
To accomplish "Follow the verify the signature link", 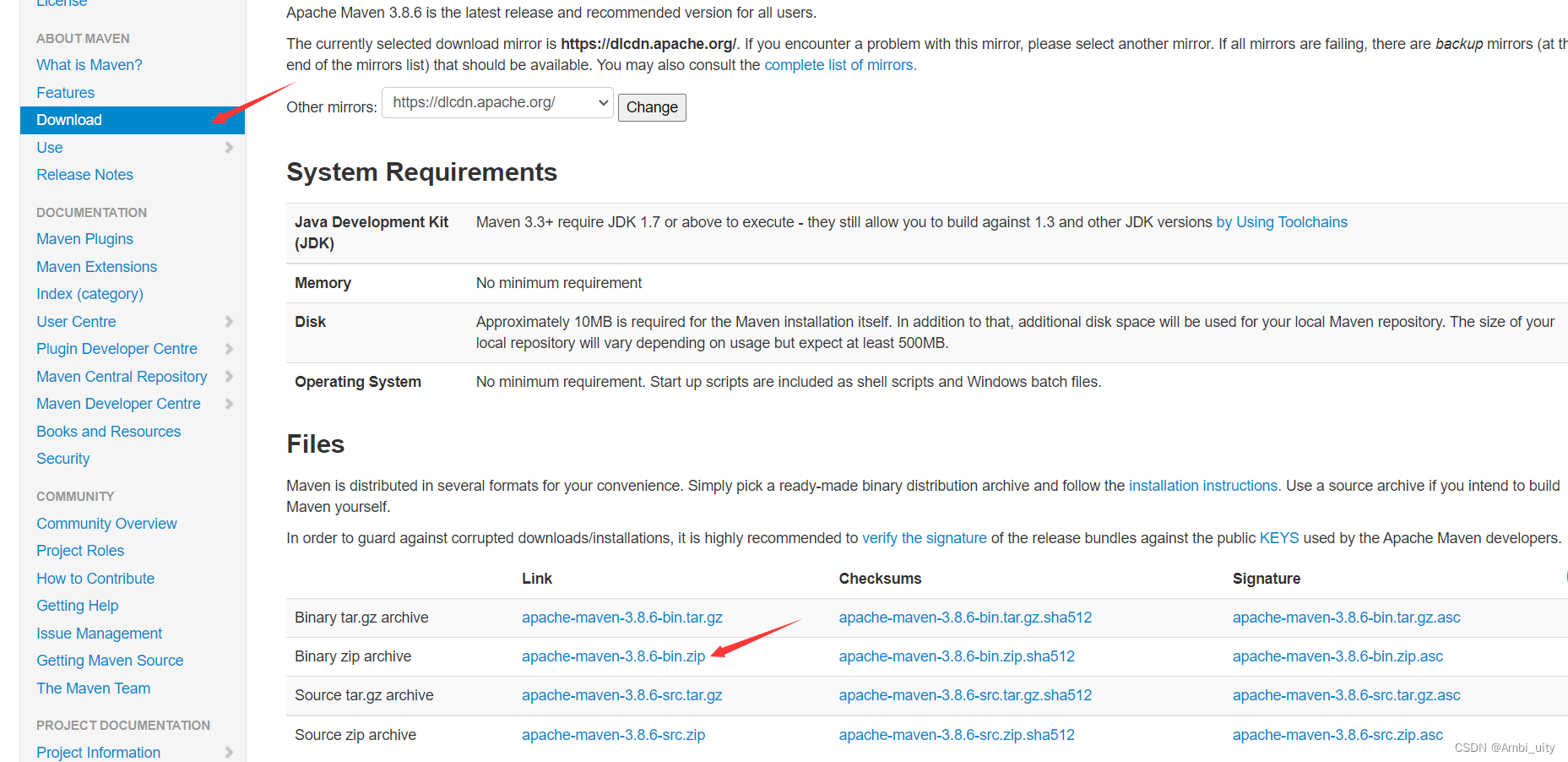I will (x=925, y=538).
